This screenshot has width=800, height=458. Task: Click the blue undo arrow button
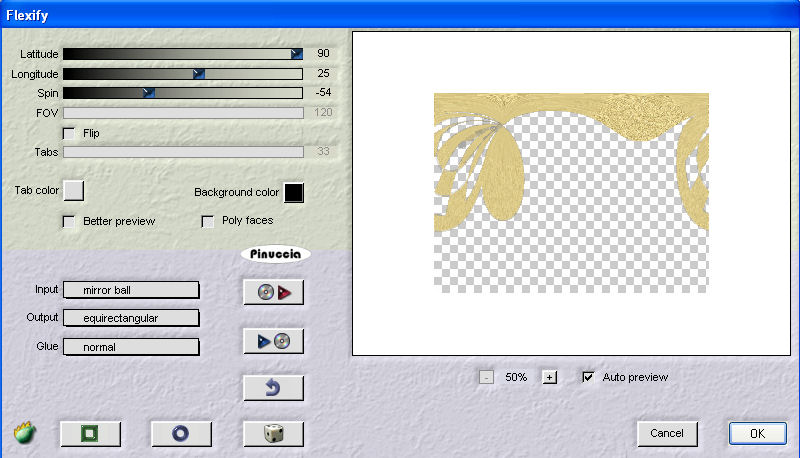coord(273,388)
